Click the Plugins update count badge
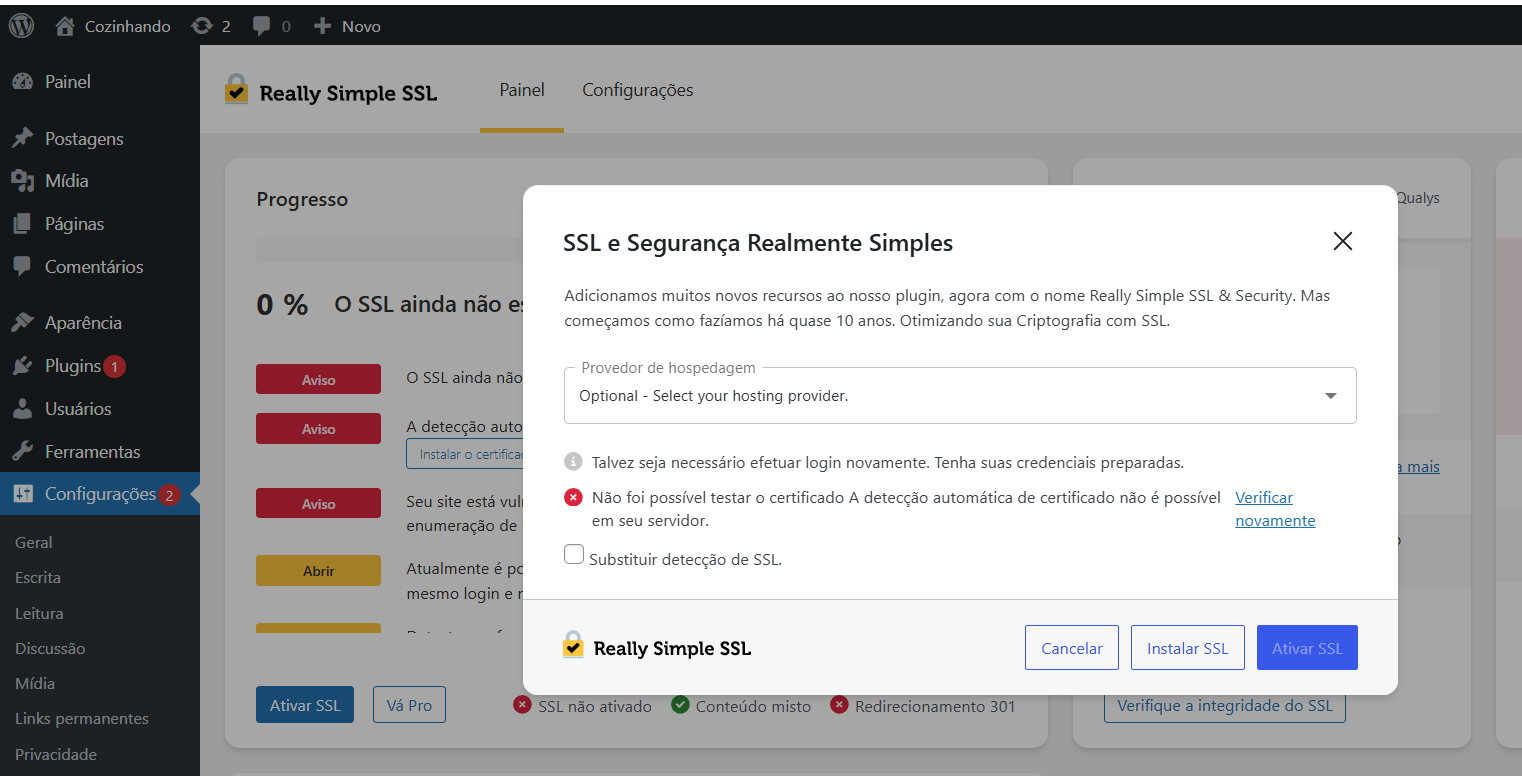1522x776 pixels. point(114,366)
